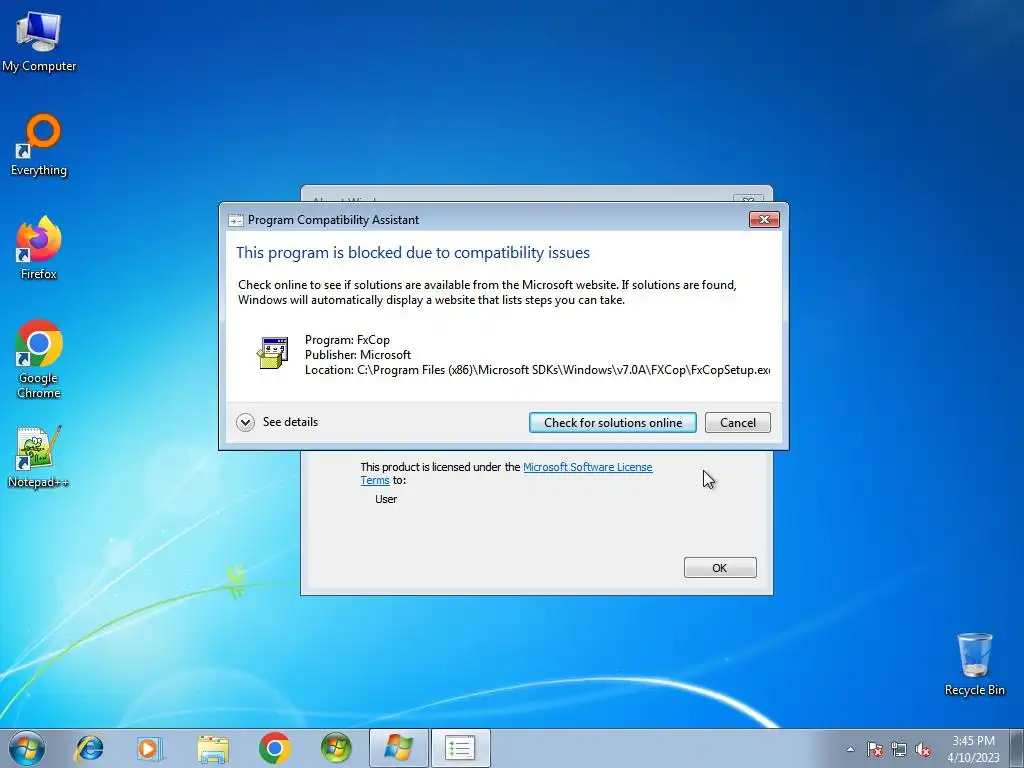Cancel the Program Compatibility Assistant dialog

coord(737,423)
